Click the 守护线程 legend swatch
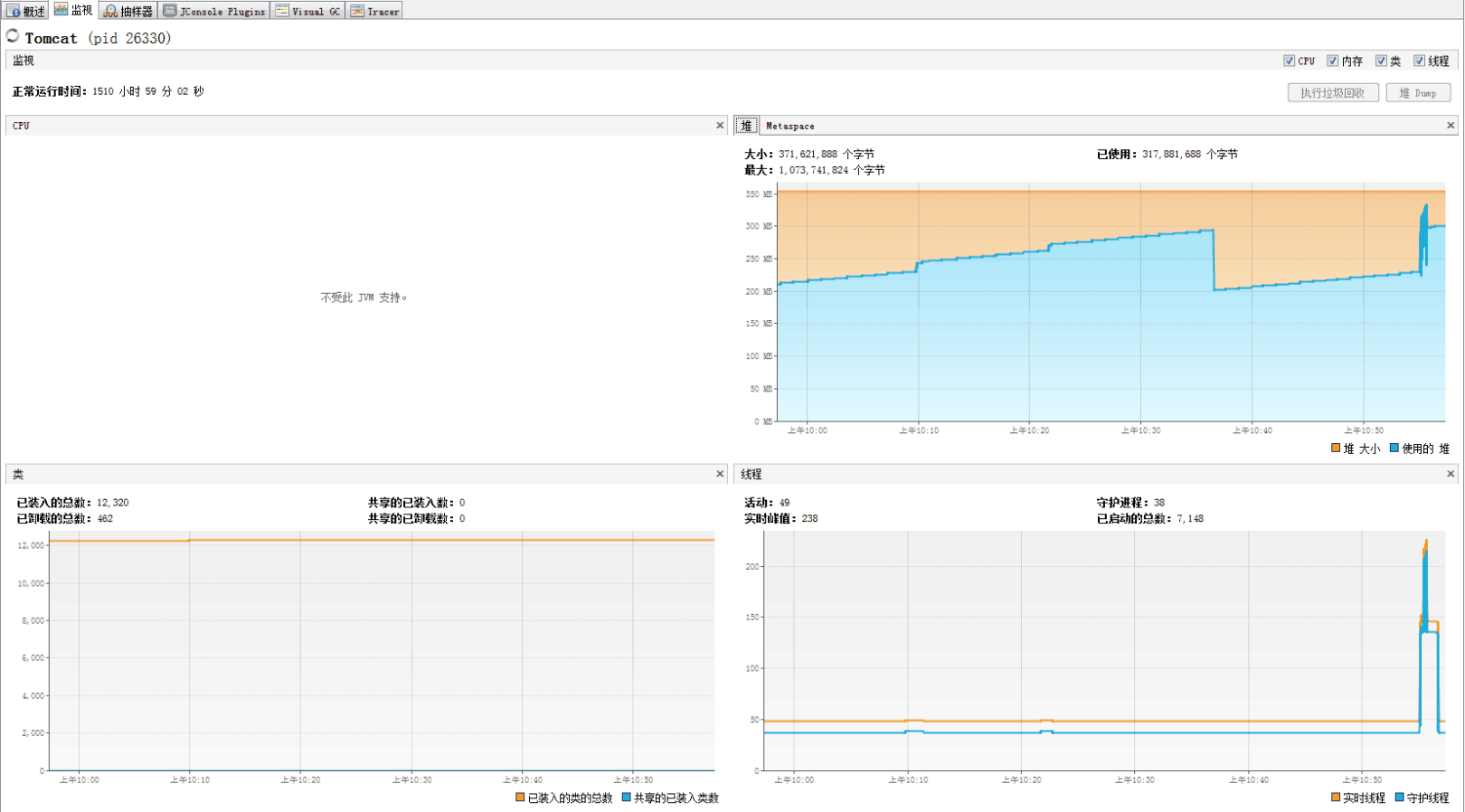Screen dimensions: 1465x812 [x=1400, y=797]
